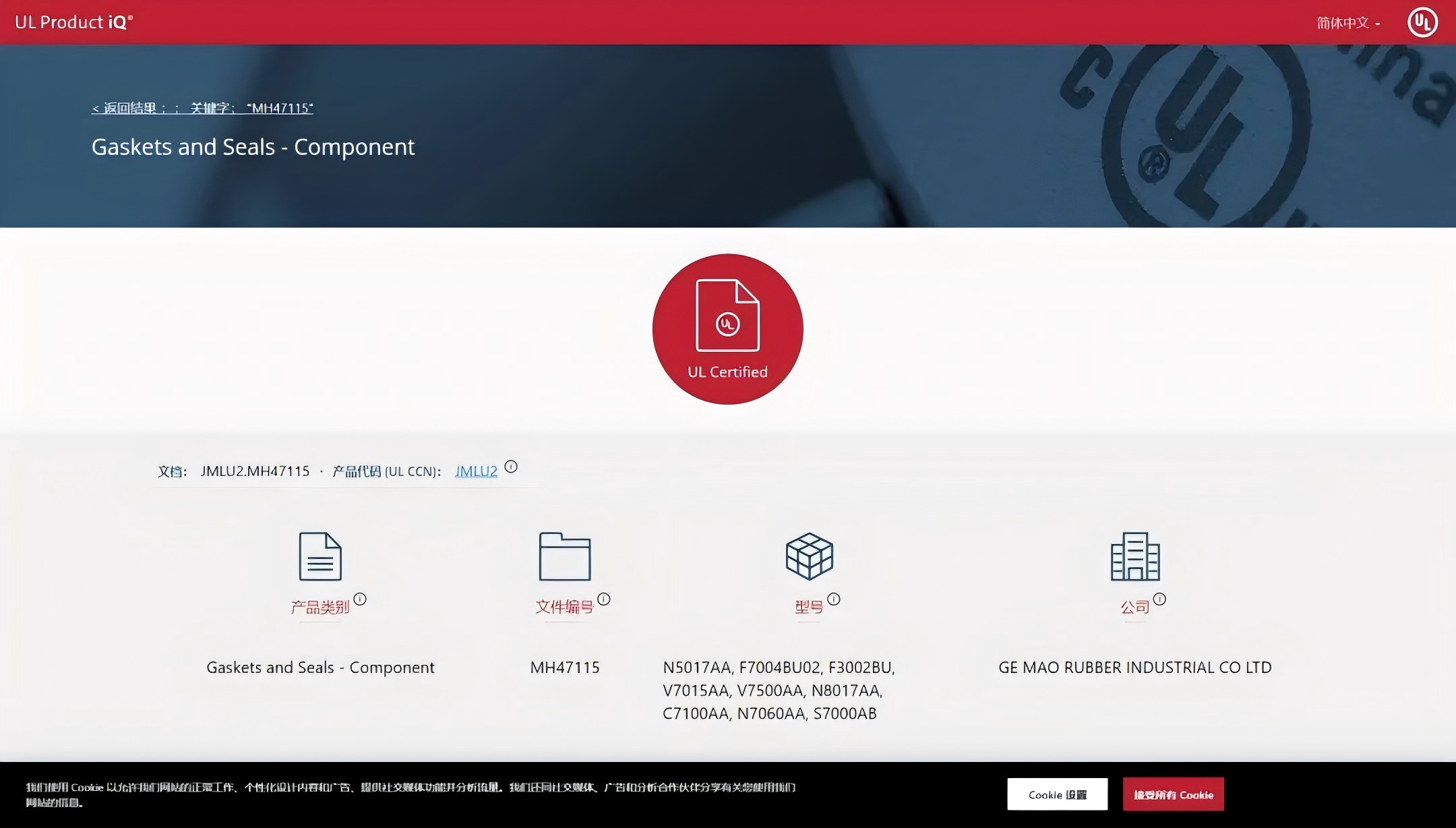
Task: Open the Cookie 设置 button
Action: coord(1057,794)
